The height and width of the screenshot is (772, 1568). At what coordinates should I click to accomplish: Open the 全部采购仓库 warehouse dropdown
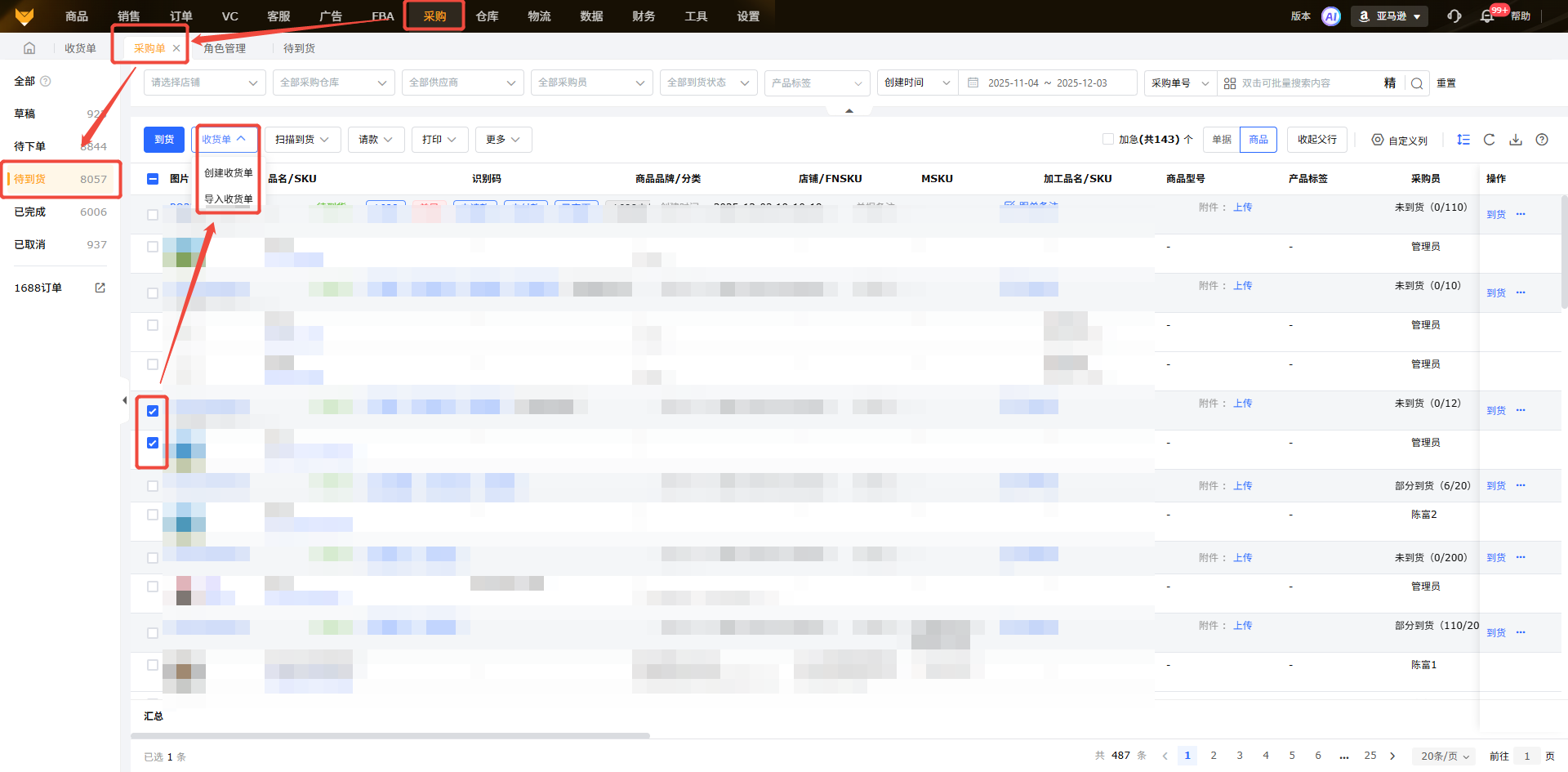(x=334, y=83)
